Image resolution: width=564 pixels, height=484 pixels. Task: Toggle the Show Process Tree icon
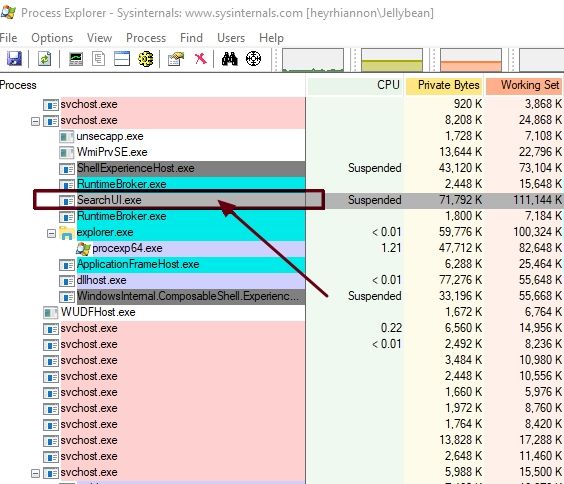tap(98, 59)
